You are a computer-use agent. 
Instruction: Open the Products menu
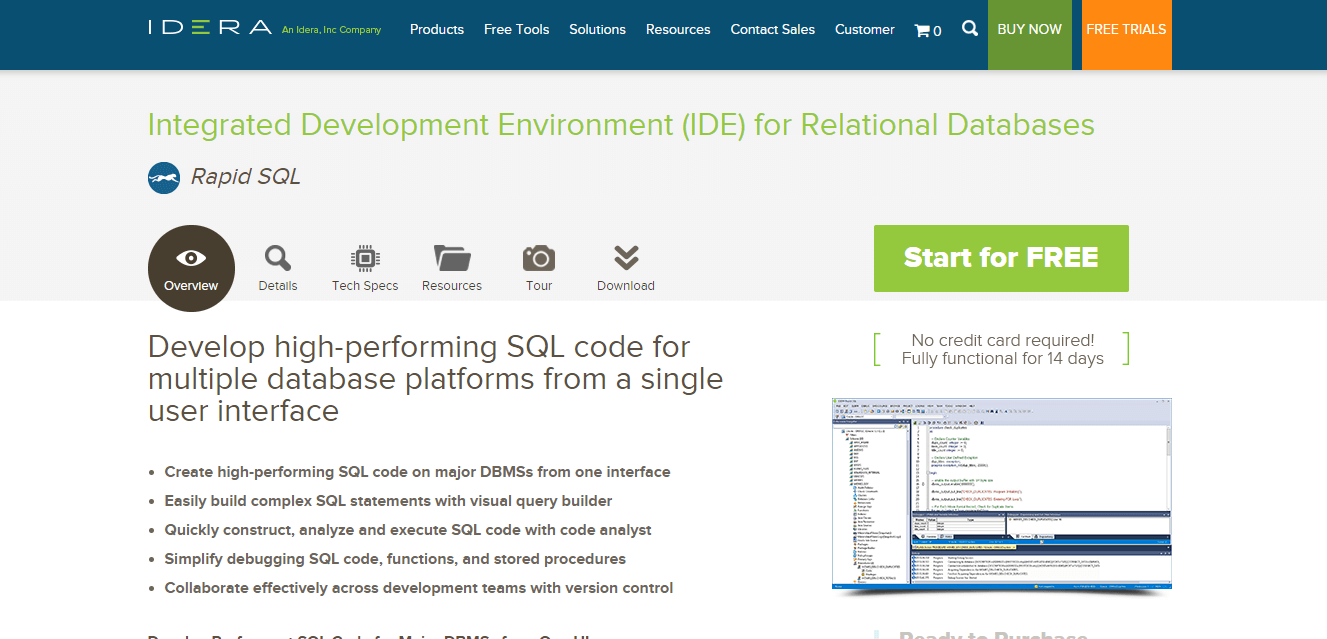point(437,29)
